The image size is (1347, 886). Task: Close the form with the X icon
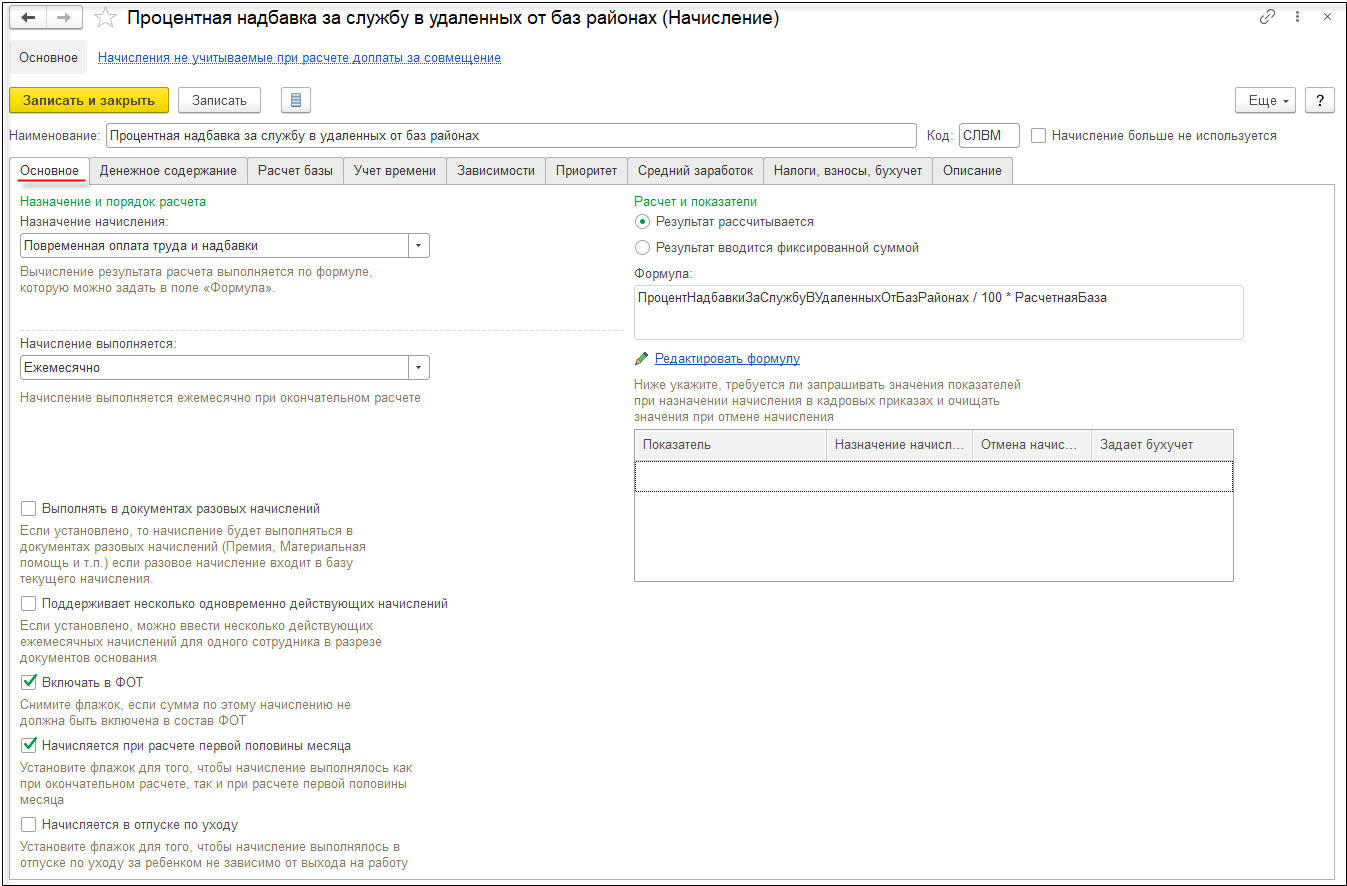1326,18
